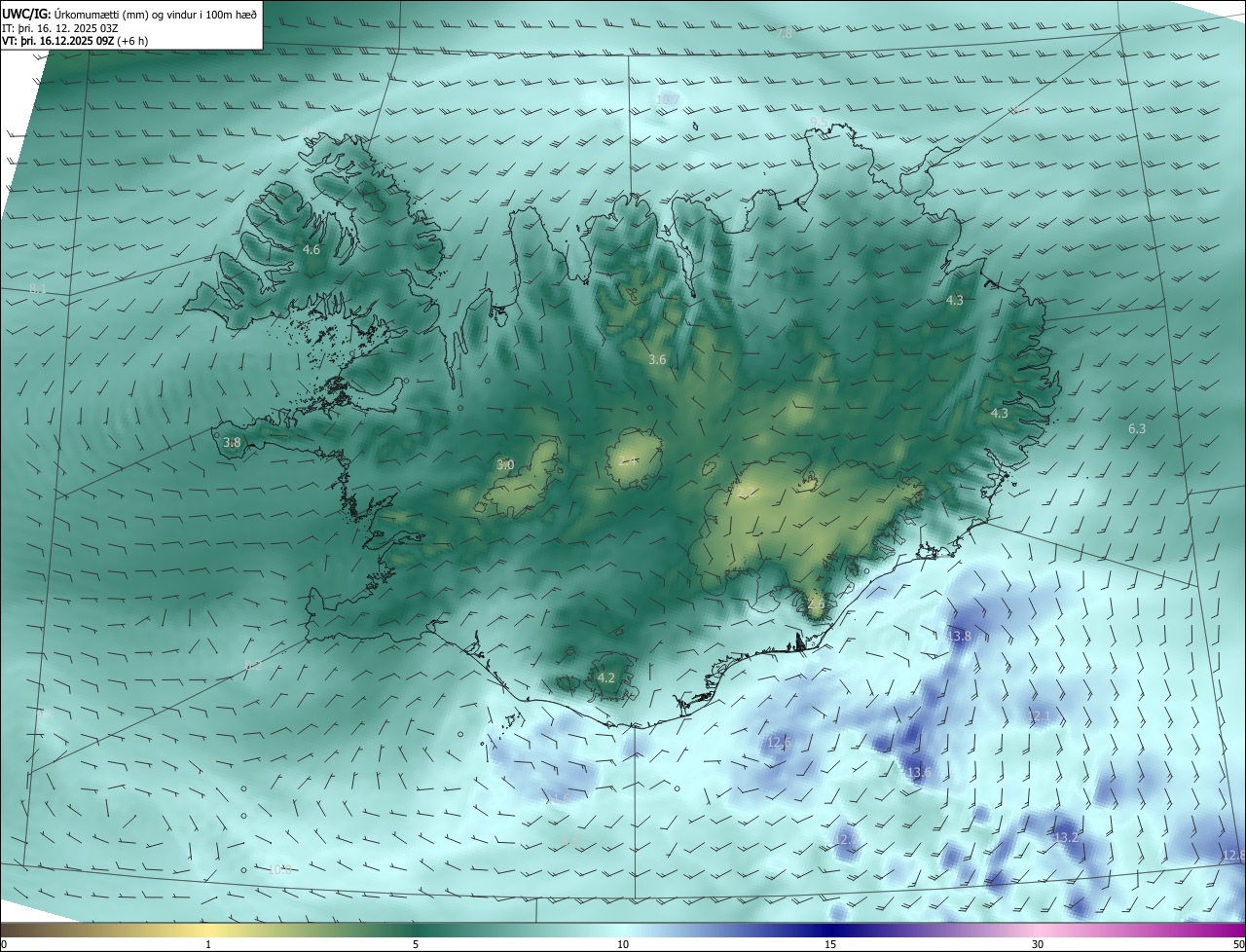Viewport: 1246px width, 952px height.
Task: Click the '50' tick on the color scale
Action: pyautogui.click(x=1238, y=945)
